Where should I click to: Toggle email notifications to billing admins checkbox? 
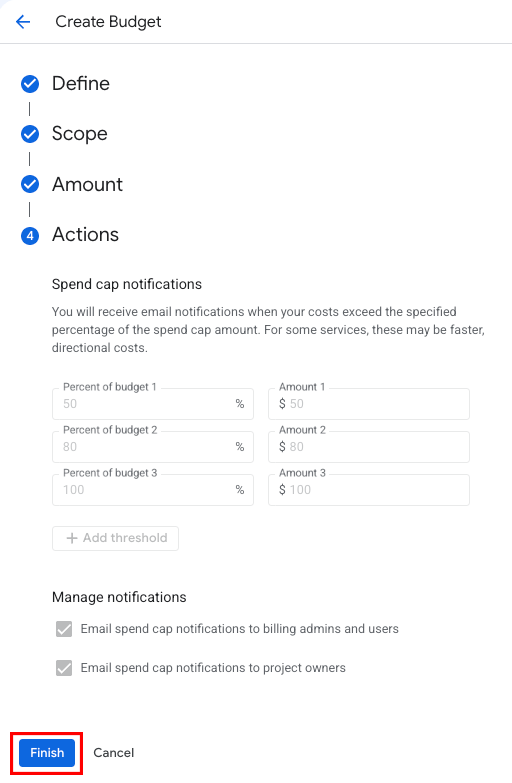coord(64,629)
